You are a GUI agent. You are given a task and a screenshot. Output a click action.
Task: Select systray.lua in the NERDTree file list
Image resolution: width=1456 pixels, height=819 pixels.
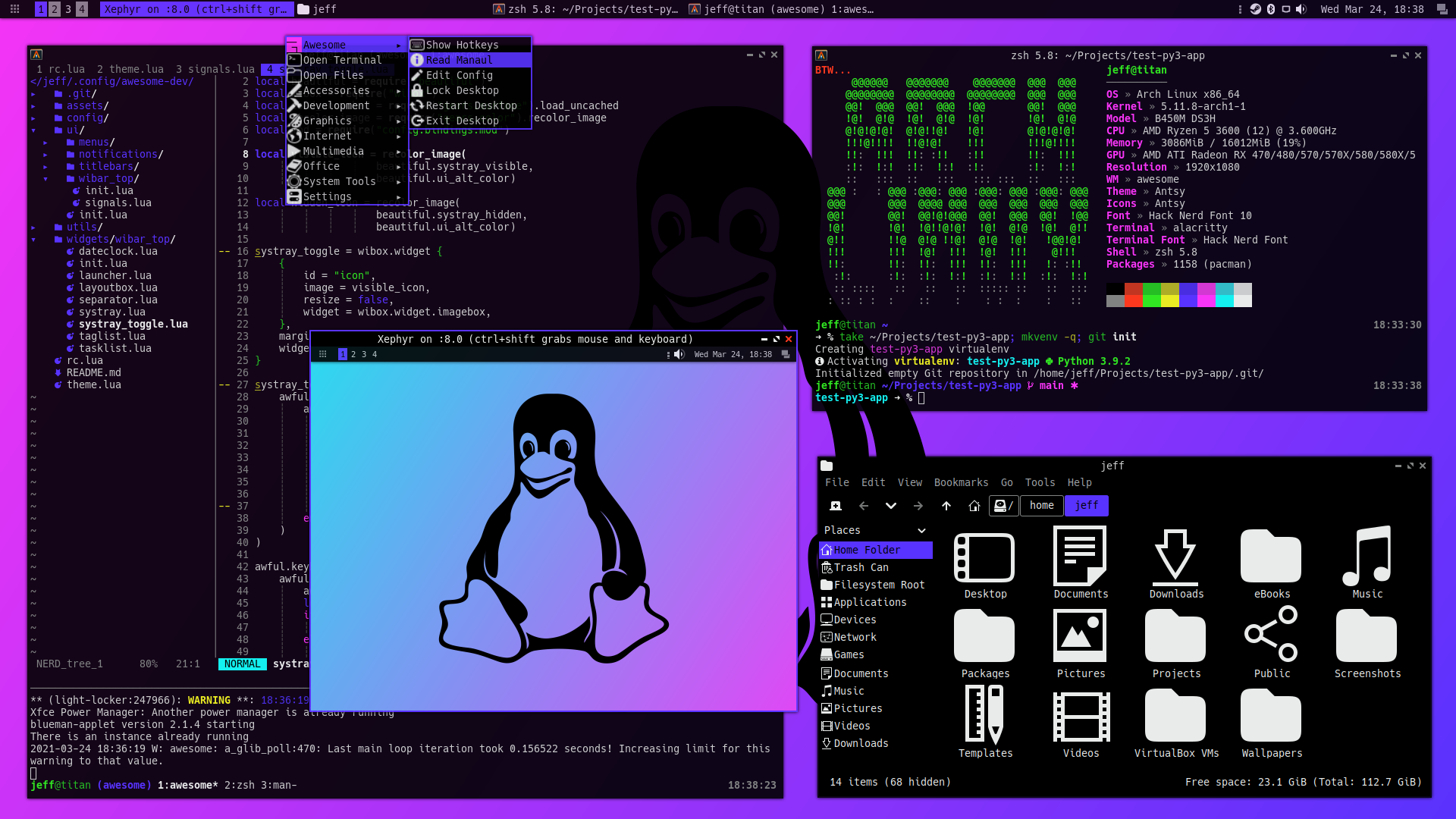point(112,312)
